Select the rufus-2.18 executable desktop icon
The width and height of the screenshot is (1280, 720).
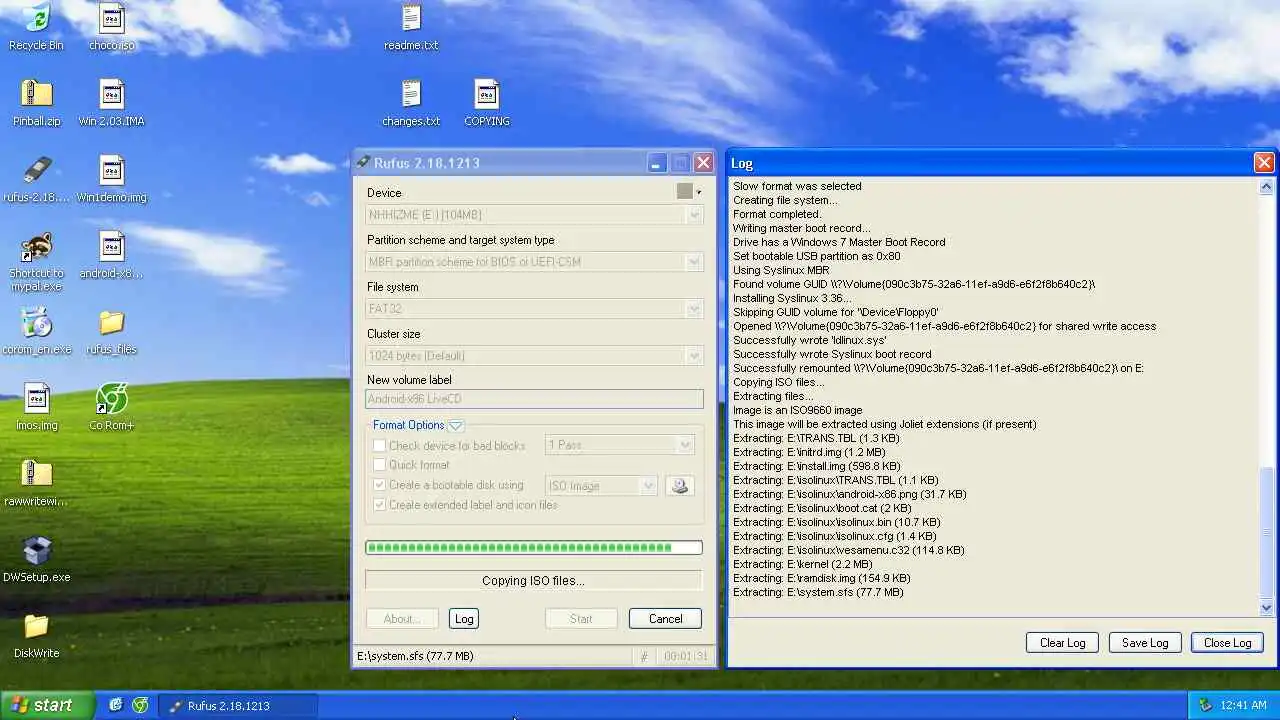pos(36,178)
